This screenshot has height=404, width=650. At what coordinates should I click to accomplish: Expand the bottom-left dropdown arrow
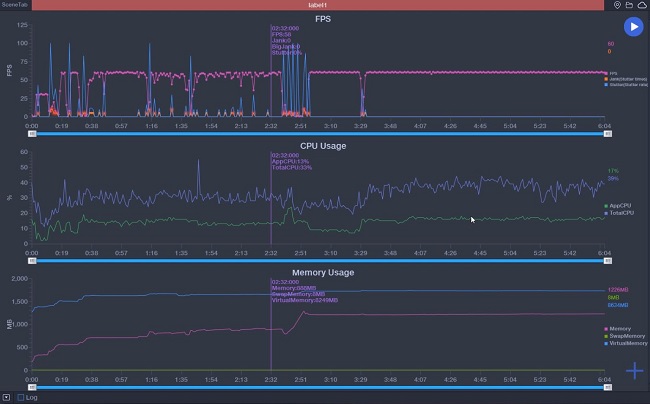(6, 397)
